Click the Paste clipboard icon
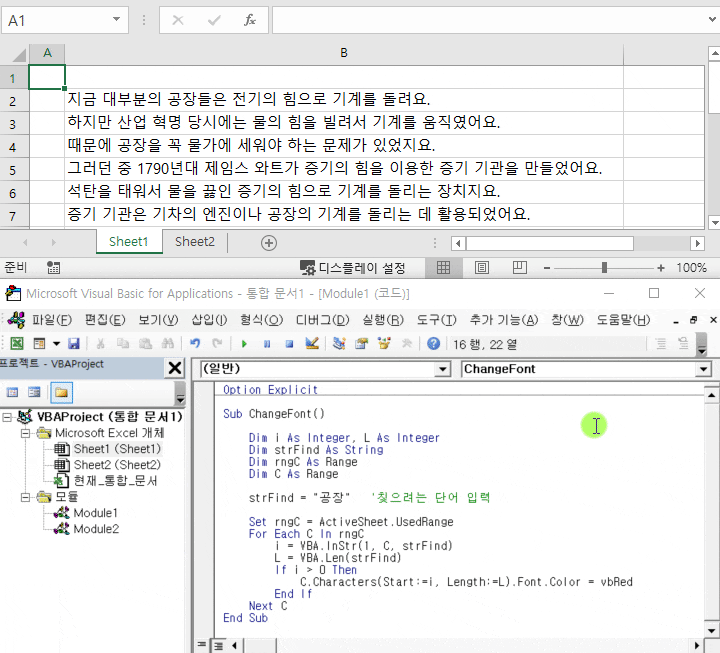Viewport: 720px width, 653px height. tap(145, 343)
